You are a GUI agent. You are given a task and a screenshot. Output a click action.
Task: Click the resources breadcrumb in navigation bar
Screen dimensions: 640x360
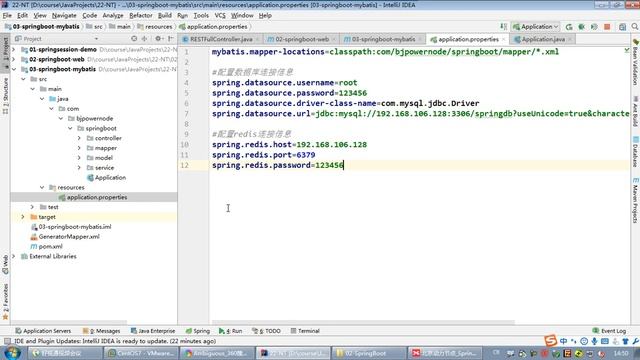coord(155,27)
